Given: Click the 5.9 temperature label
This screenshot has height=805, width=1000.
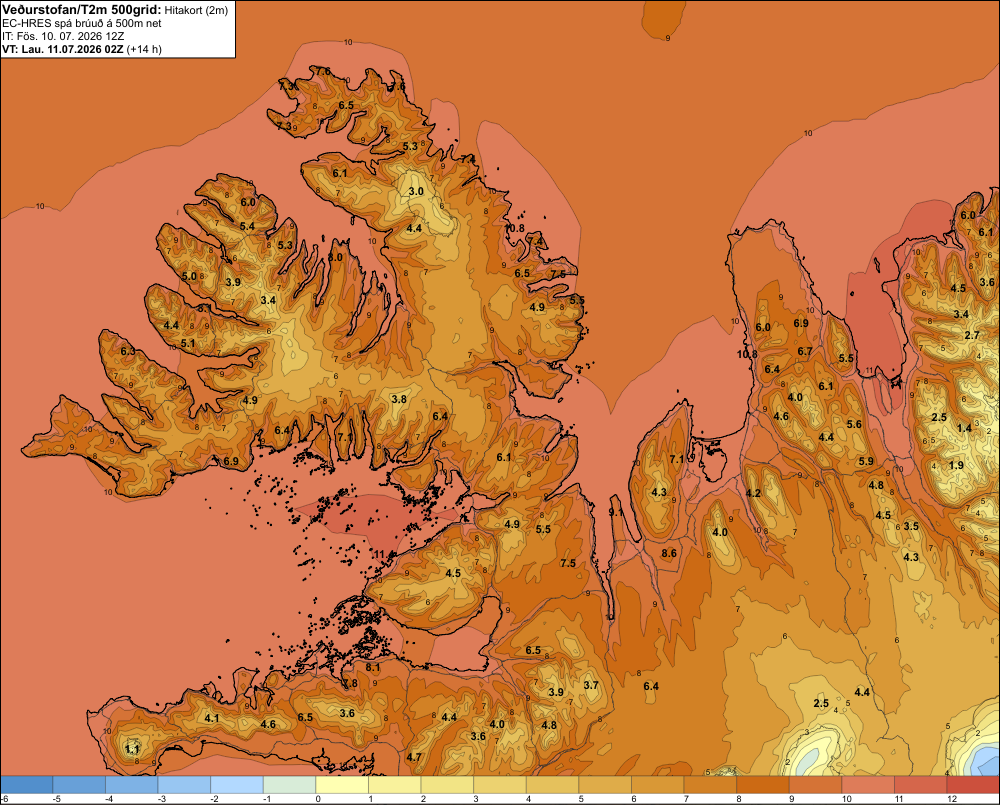Looking at the screenshot, I should click(866, 461).
